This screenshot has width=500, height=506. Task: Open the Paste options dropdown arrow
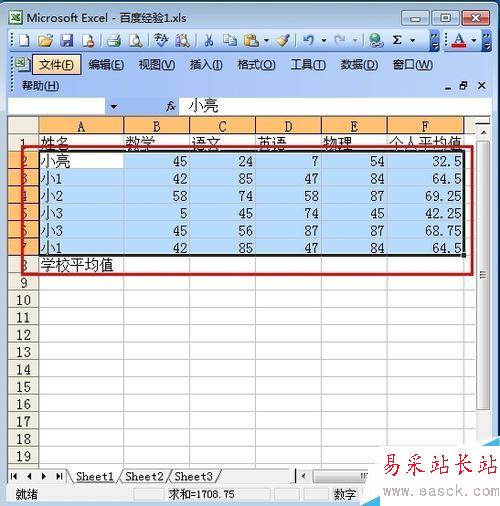[x=266, y=41]
